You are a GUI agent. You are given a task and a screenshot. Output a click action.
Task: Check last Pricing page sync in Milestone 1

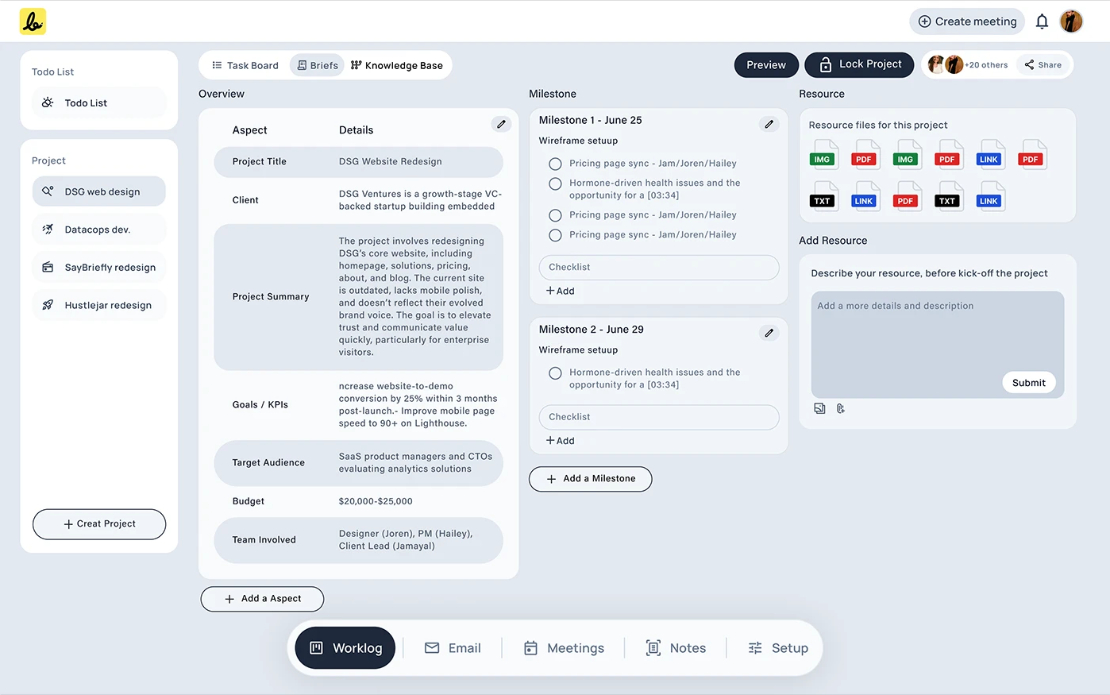click(x=555, y=235)
